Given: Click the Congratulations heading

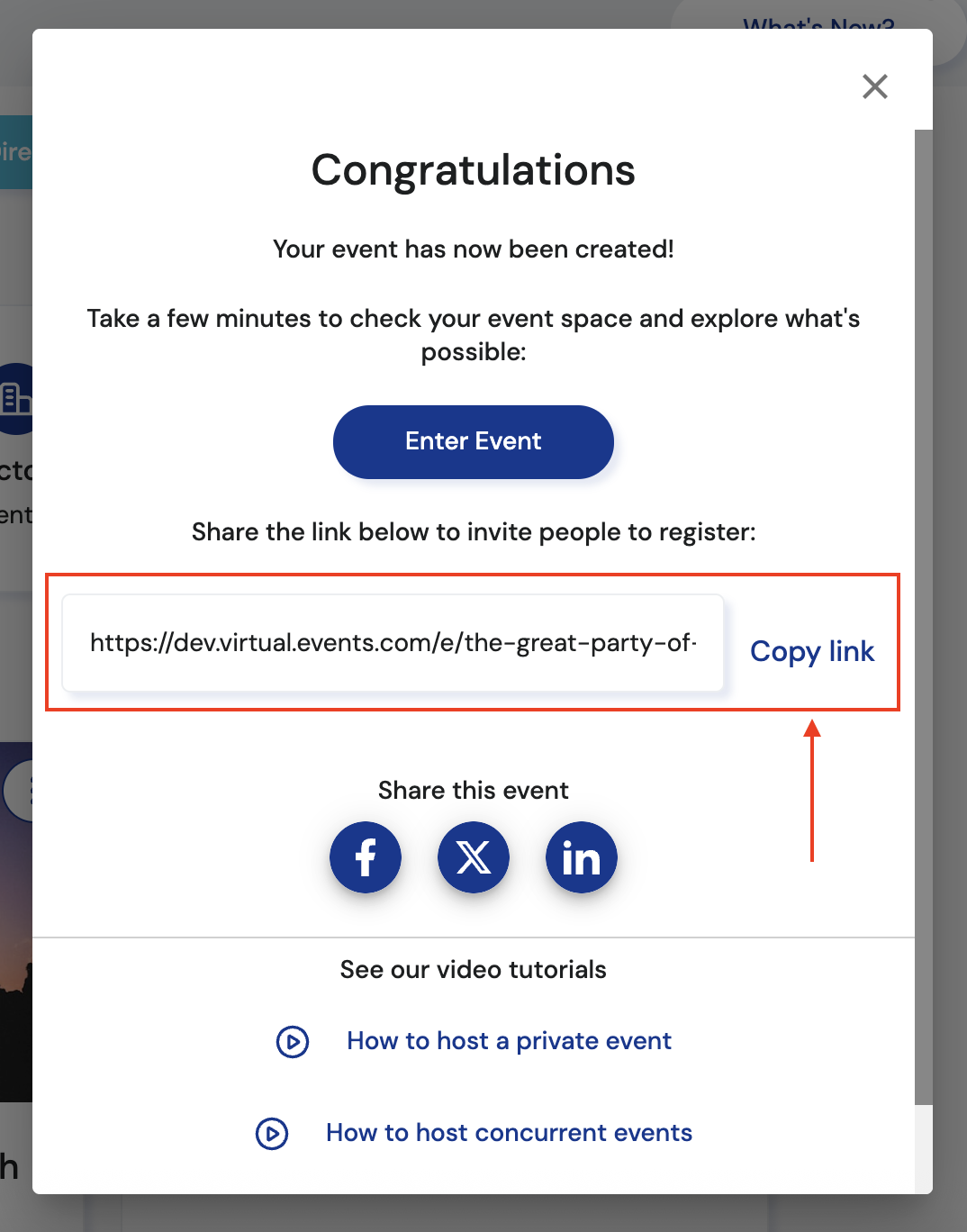Looking at the screenshot, I should click(474, 170).
